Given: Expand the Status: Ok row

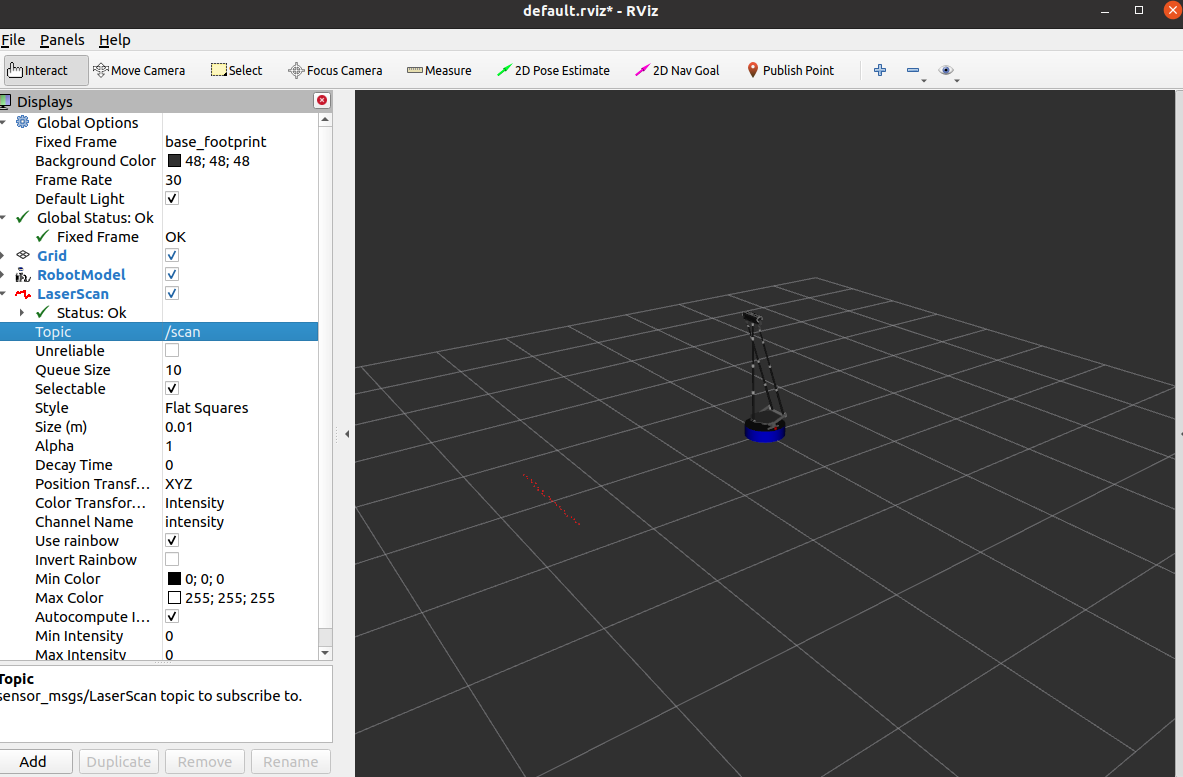Looking at the screenshot, I should pos(22,312).
